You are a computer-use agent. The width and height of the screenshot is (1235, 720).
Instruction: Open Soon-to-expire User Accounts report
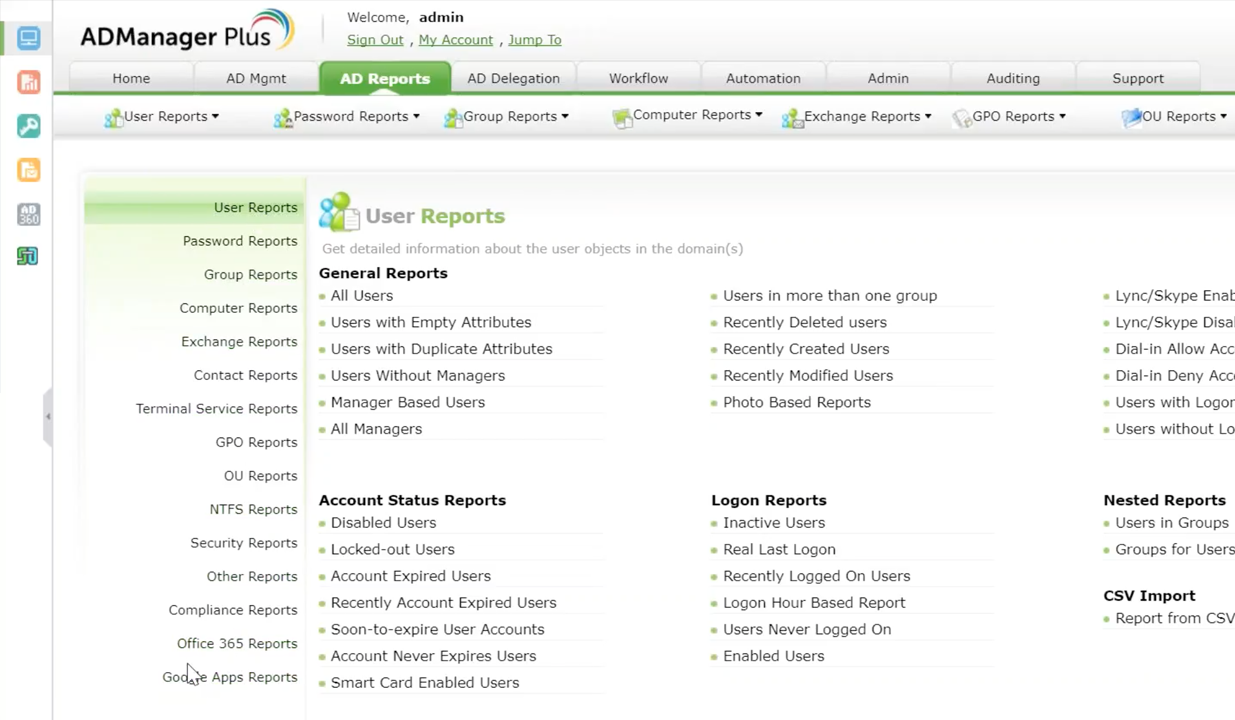pos(437,629)
